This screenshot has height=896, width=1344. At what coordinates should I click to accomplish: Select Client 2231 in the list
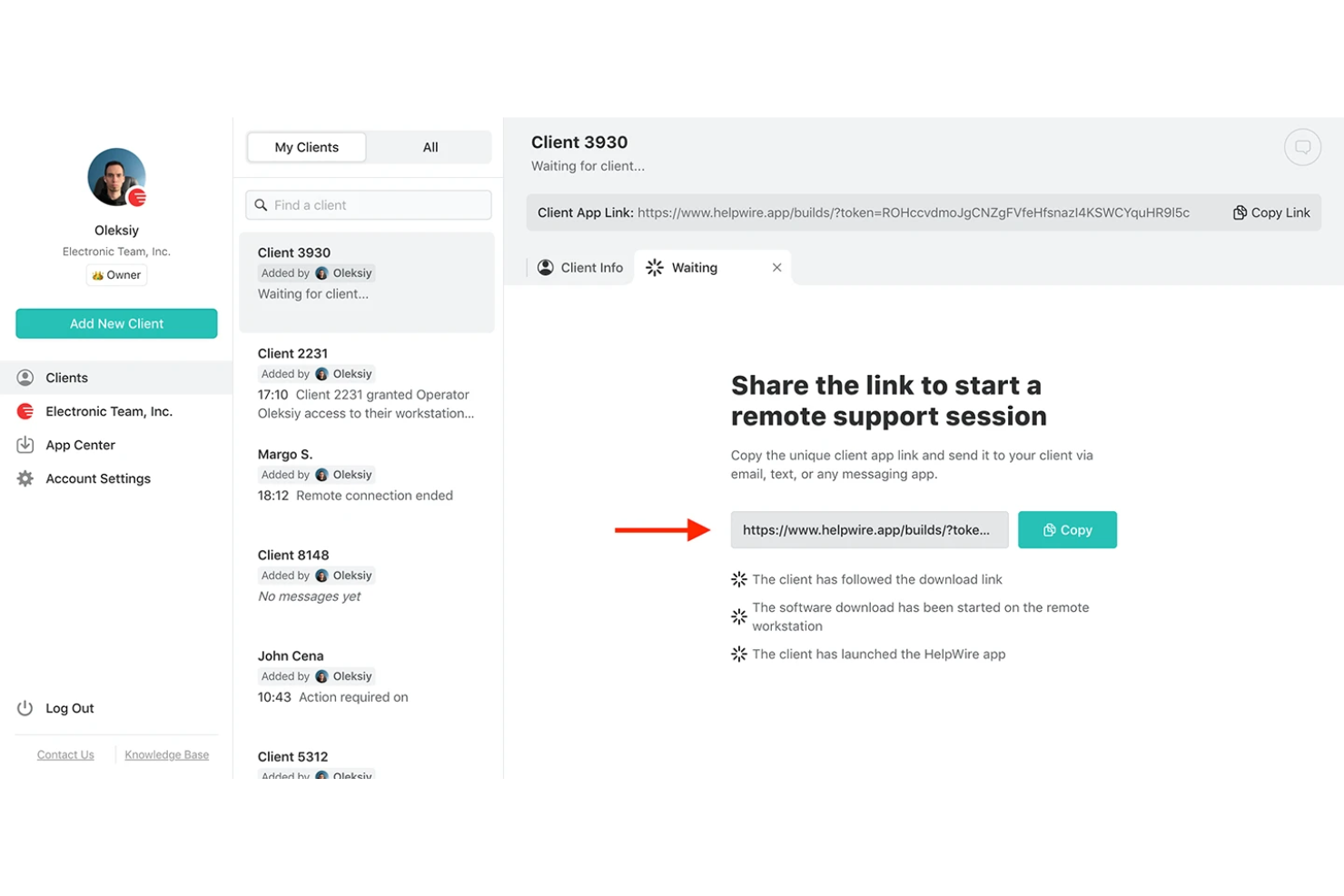pyautogui.click(x=367, y=383)
